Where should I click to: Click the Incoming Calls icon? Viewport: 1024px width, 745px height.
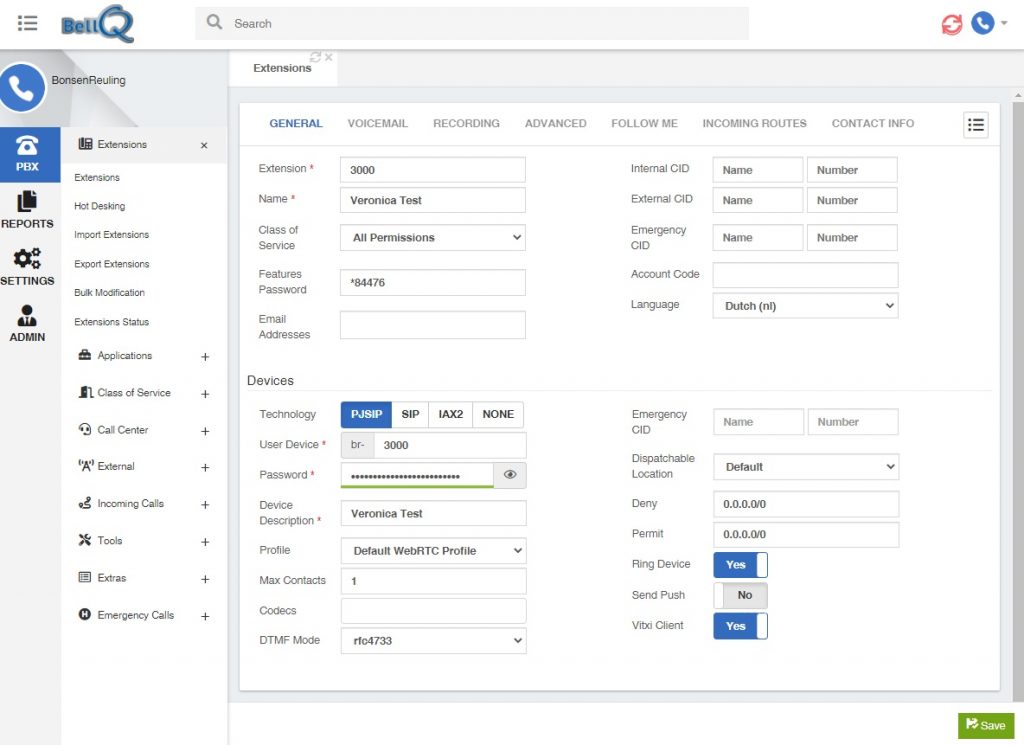[85, 503]
